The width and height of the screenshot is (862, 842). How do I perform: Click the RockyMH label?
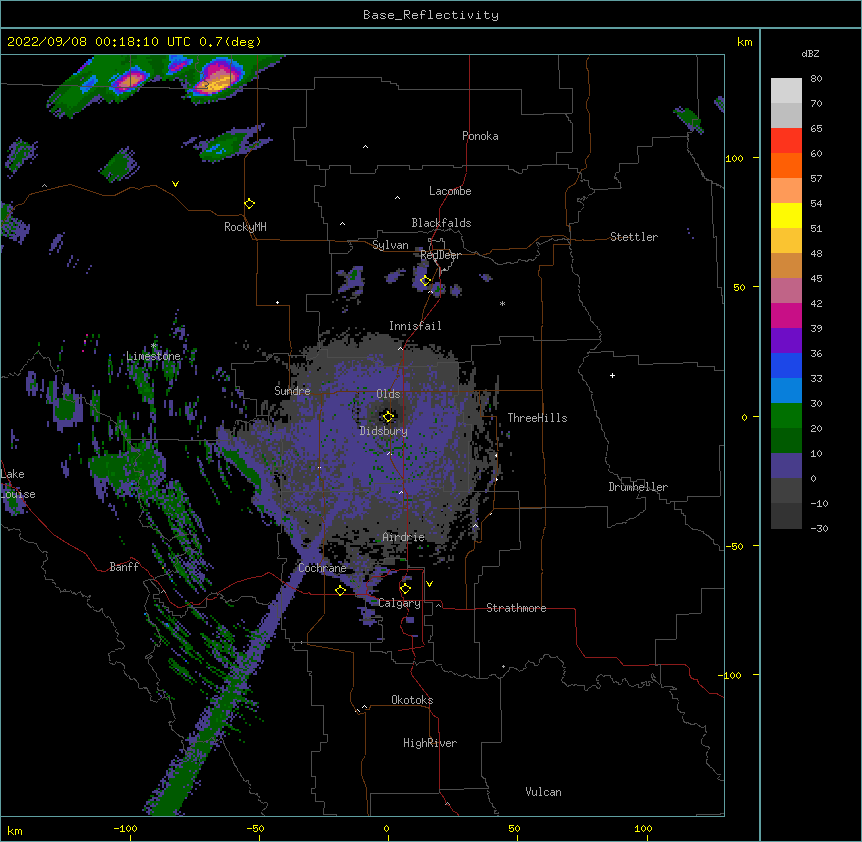pyautogui.click(x=245, y=227)
